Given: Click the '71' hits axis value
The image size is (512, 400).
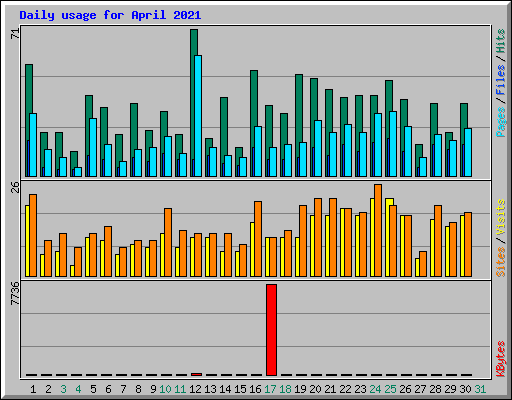Looking at the screenshot, I should 16,34.
